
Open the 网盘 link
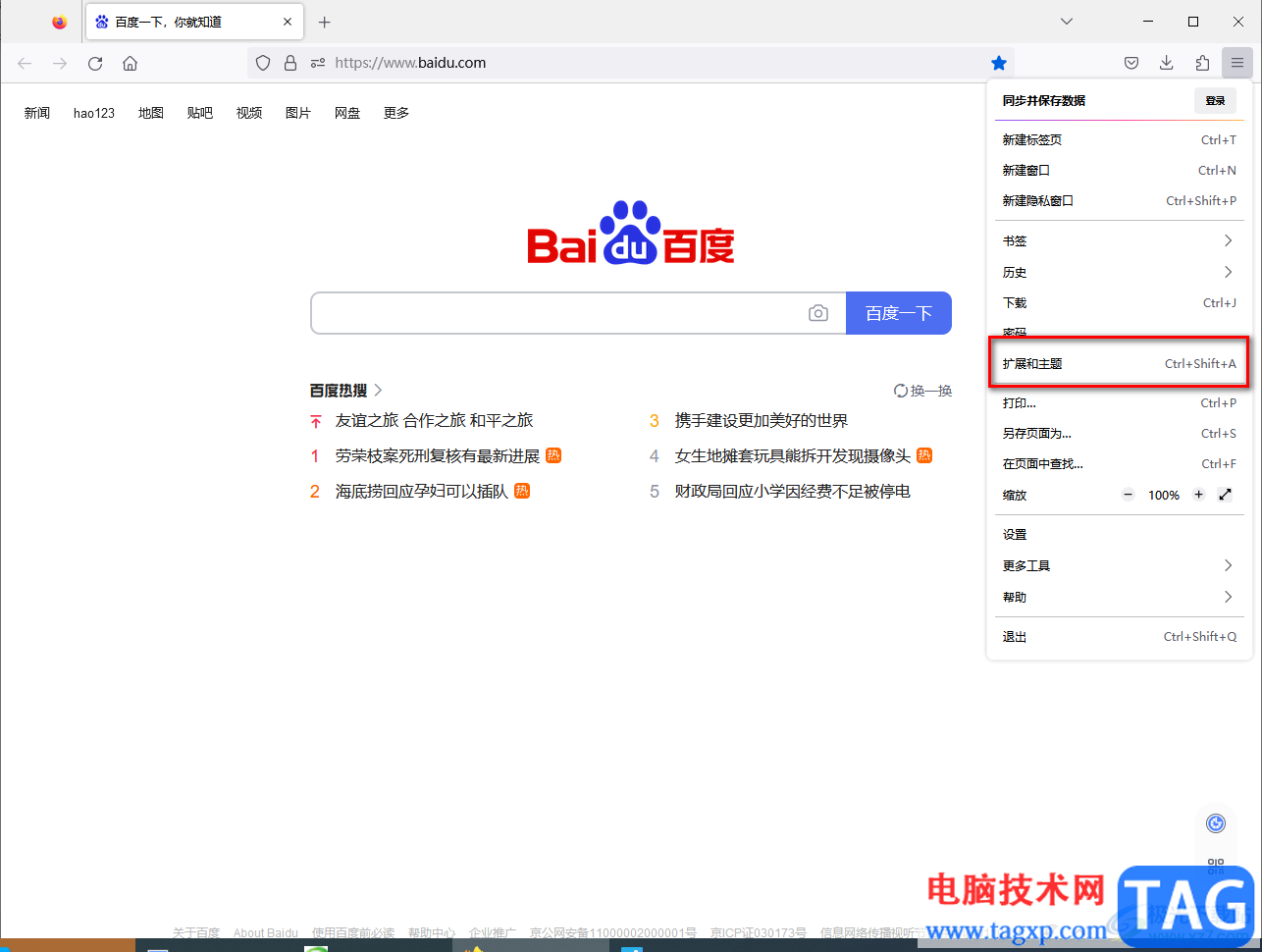click(x=347, y=113)
